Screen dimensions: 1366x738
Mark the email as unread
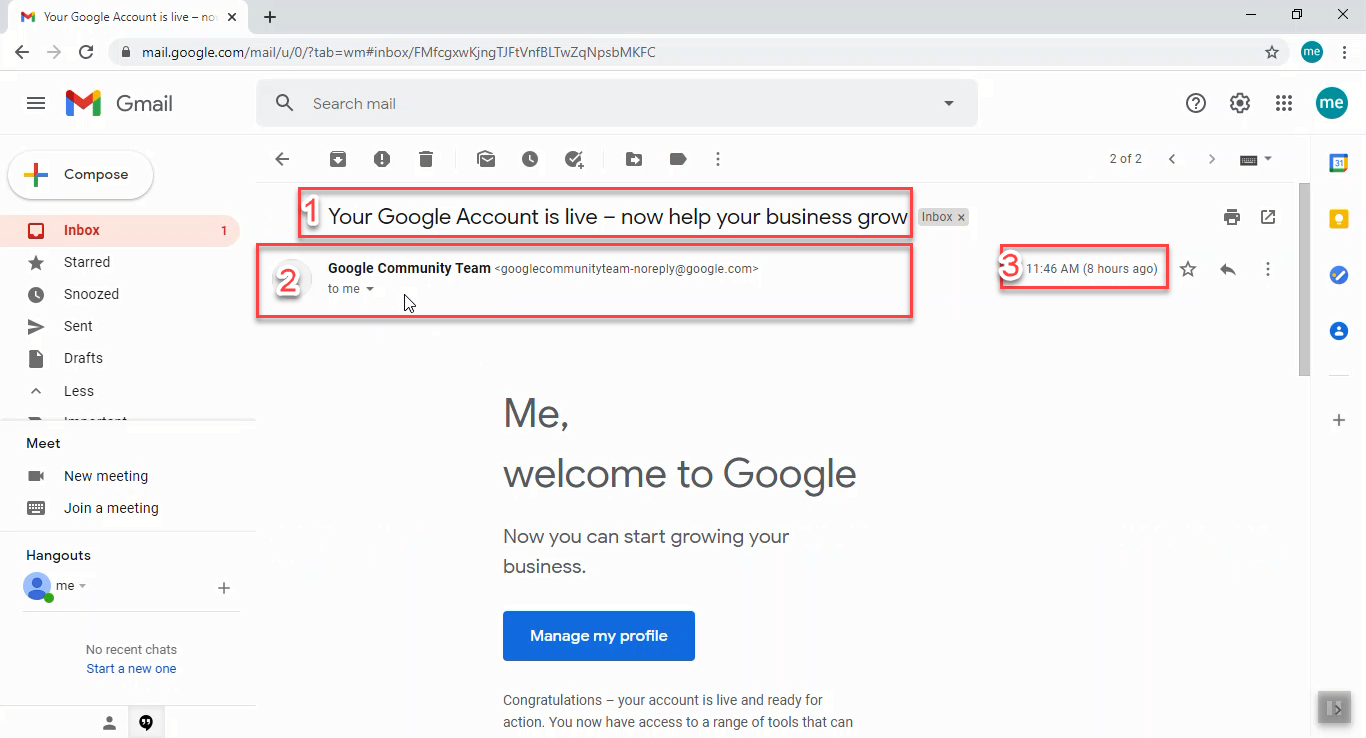[486, 159]
